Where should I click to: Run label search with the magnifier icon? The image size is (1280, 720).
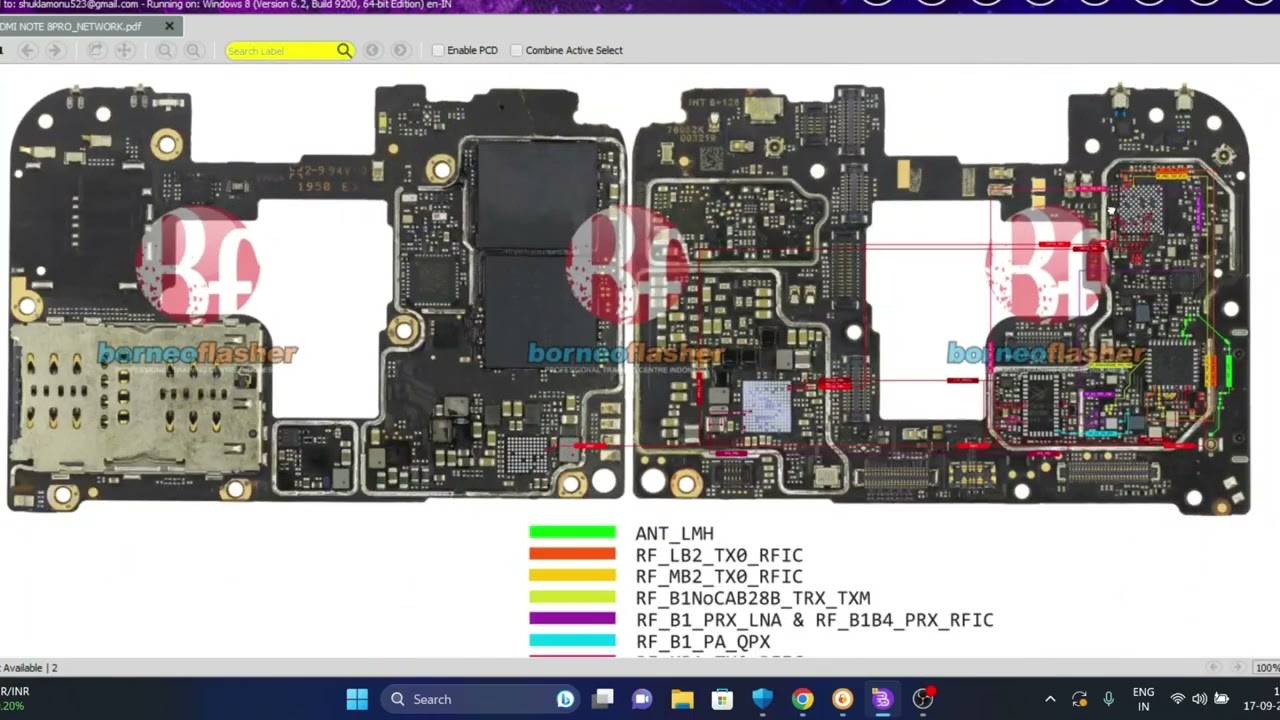point(344,50)
